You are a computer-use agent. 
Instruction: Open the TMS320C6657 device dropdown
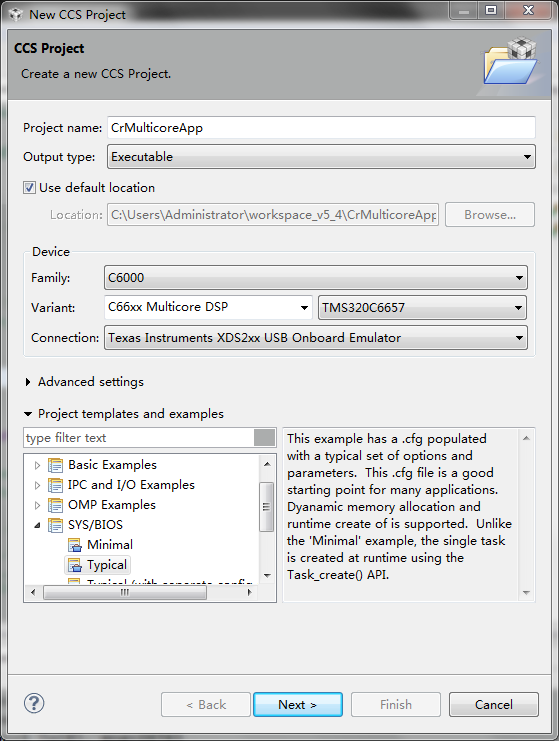click(x=422, y=308)
